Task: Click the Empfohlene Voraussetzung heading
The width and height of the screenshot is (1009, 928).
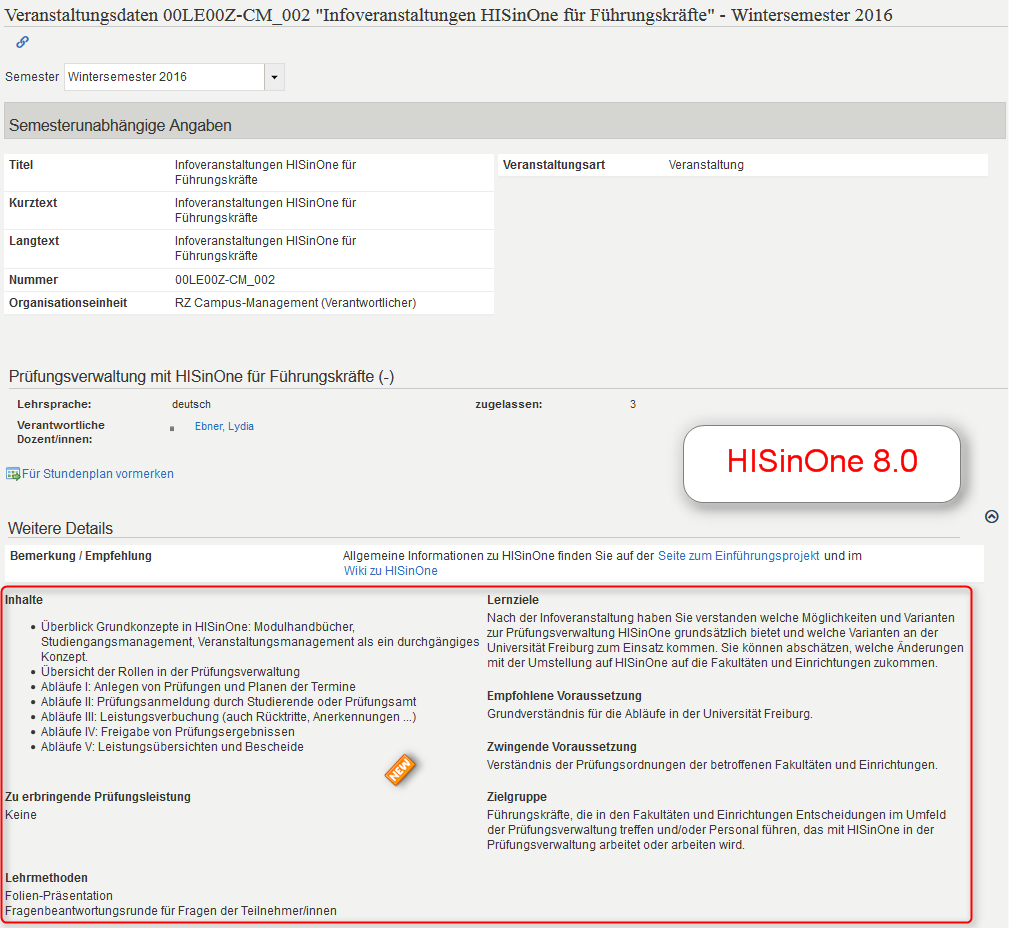Action: [x=564, y=696]
